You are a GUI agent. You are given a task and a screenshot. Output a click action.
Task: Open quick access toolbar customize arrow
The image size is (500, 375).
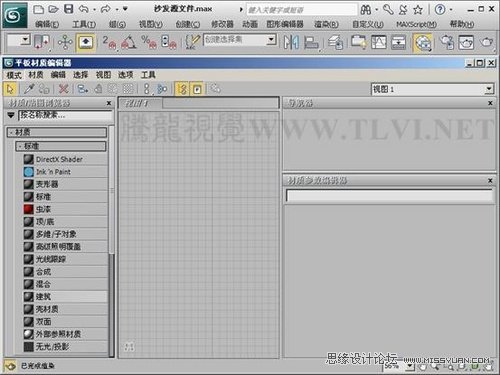click(x=125, y=9)
